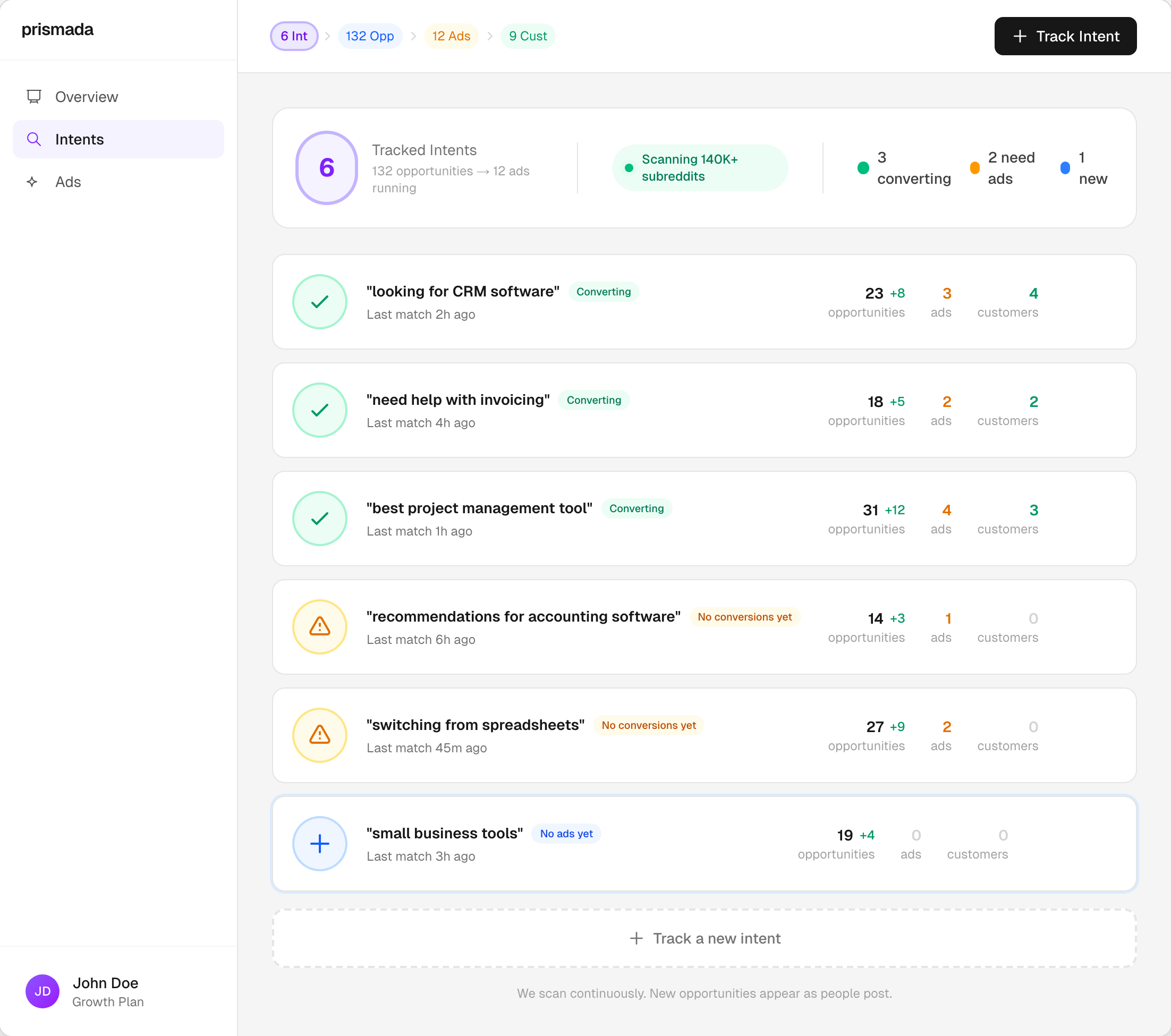The width and height of the screenshot is (1171, 1036).
Task: Click the warning triangle on accounting software intent
Action: tap(319, 627)
